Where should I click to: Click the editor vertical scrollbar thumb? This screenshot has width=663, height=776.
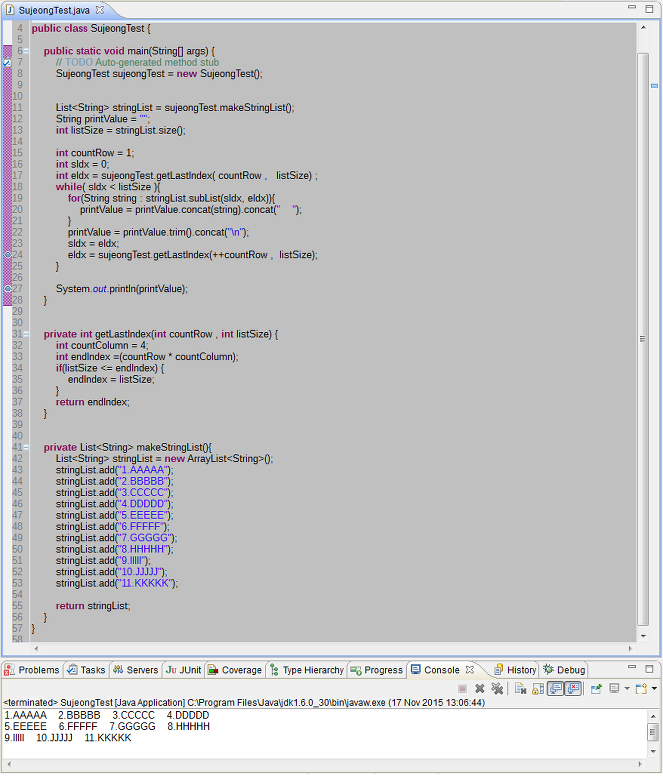pos(643,340)
